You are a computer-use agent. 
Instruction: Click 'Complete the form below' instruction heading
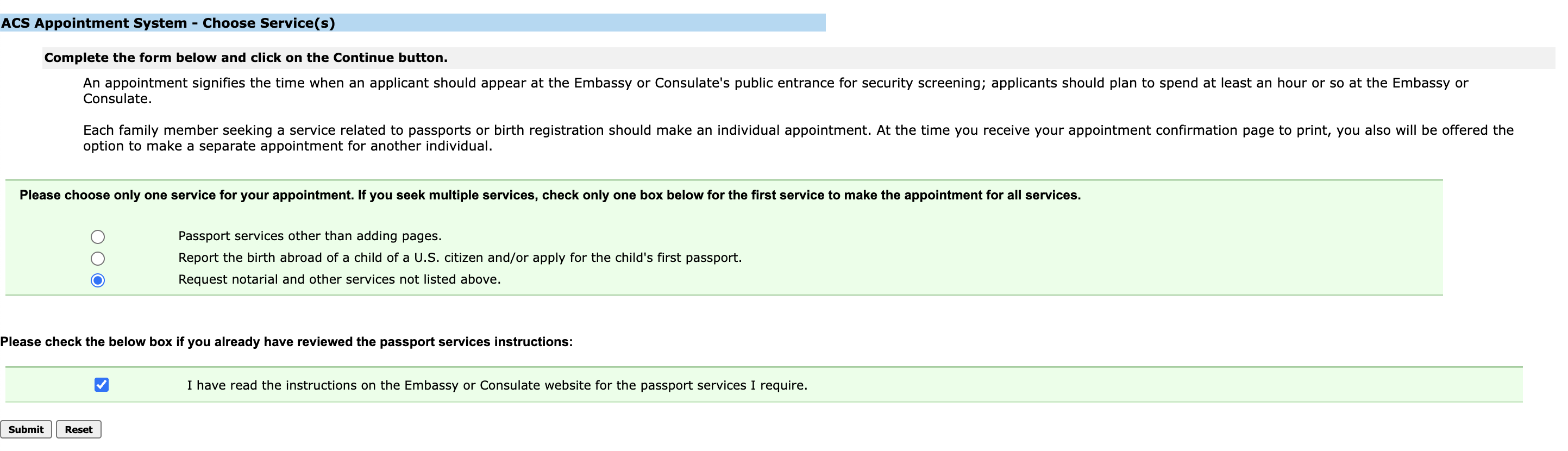(x=245, y=58)
